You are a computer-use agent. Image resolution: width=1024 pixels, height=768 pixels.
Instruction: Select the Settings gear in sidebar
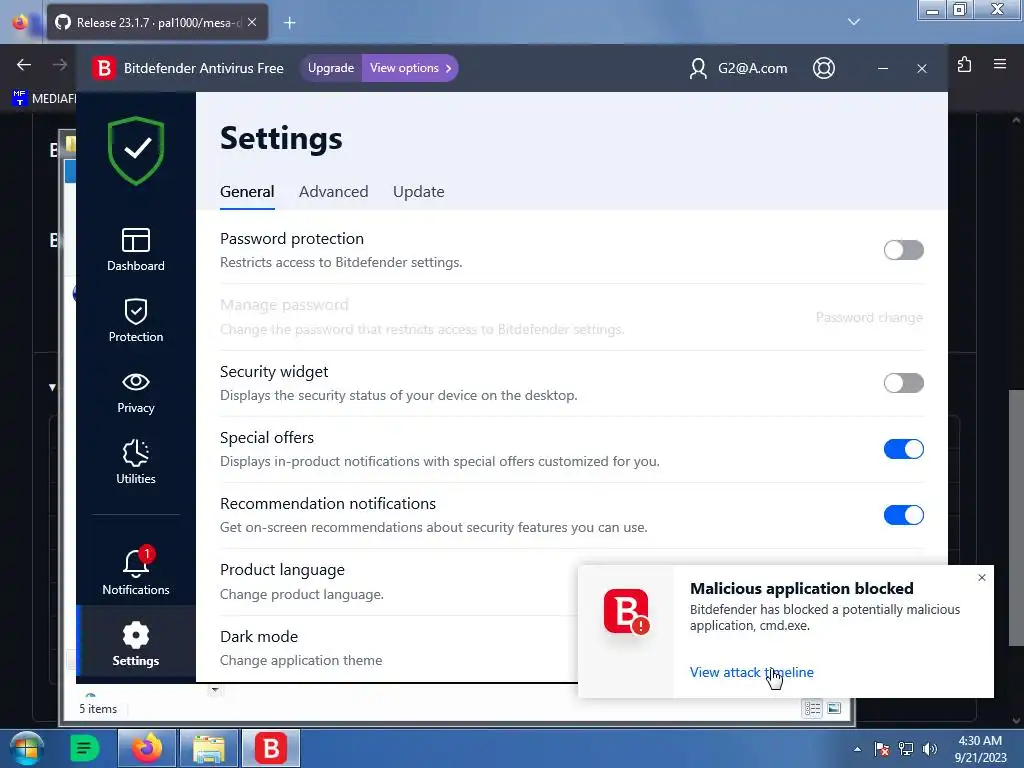click(x=136, y=644)
